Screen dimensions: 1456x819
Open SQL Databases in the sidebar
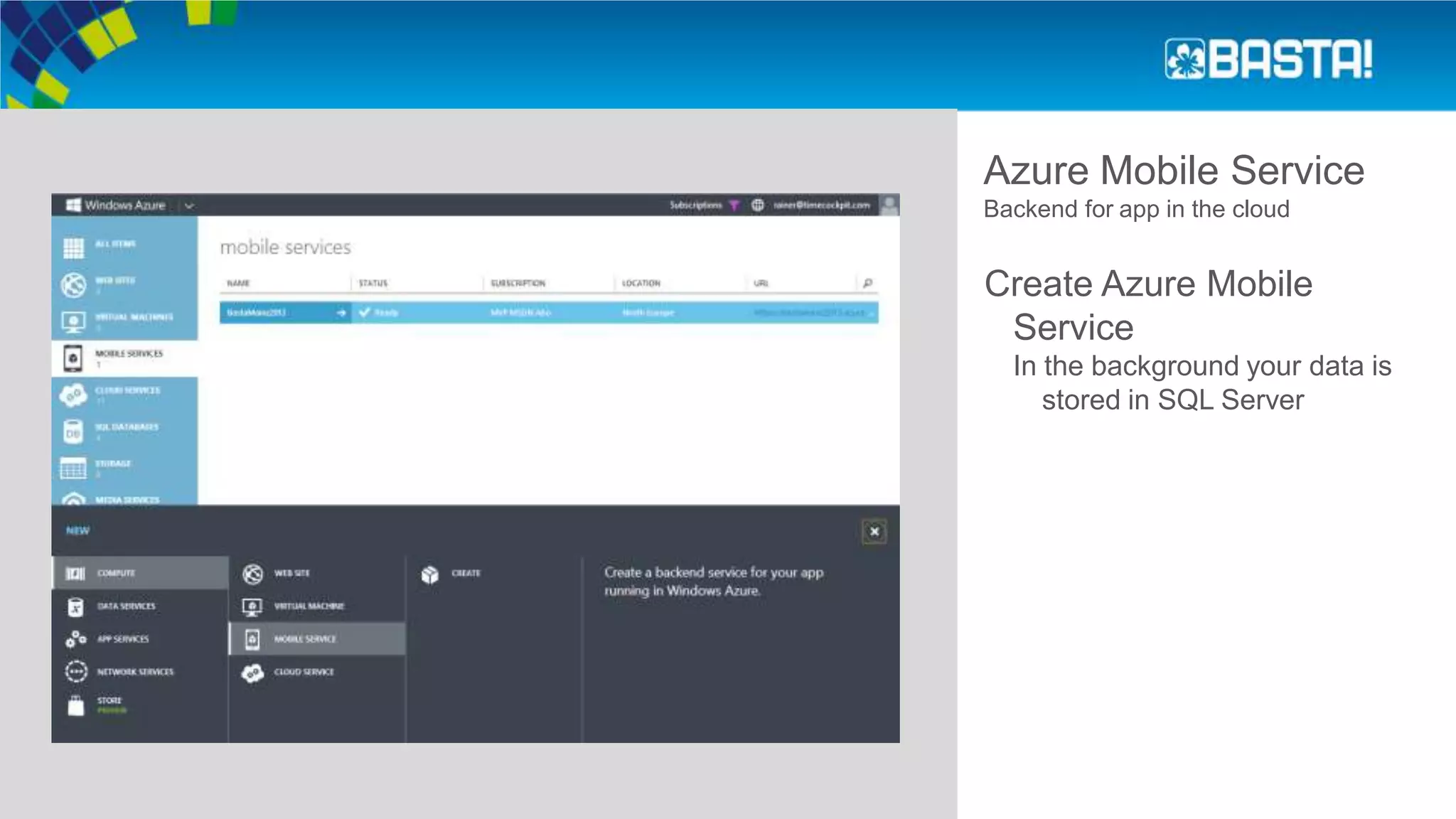(124, 431)
